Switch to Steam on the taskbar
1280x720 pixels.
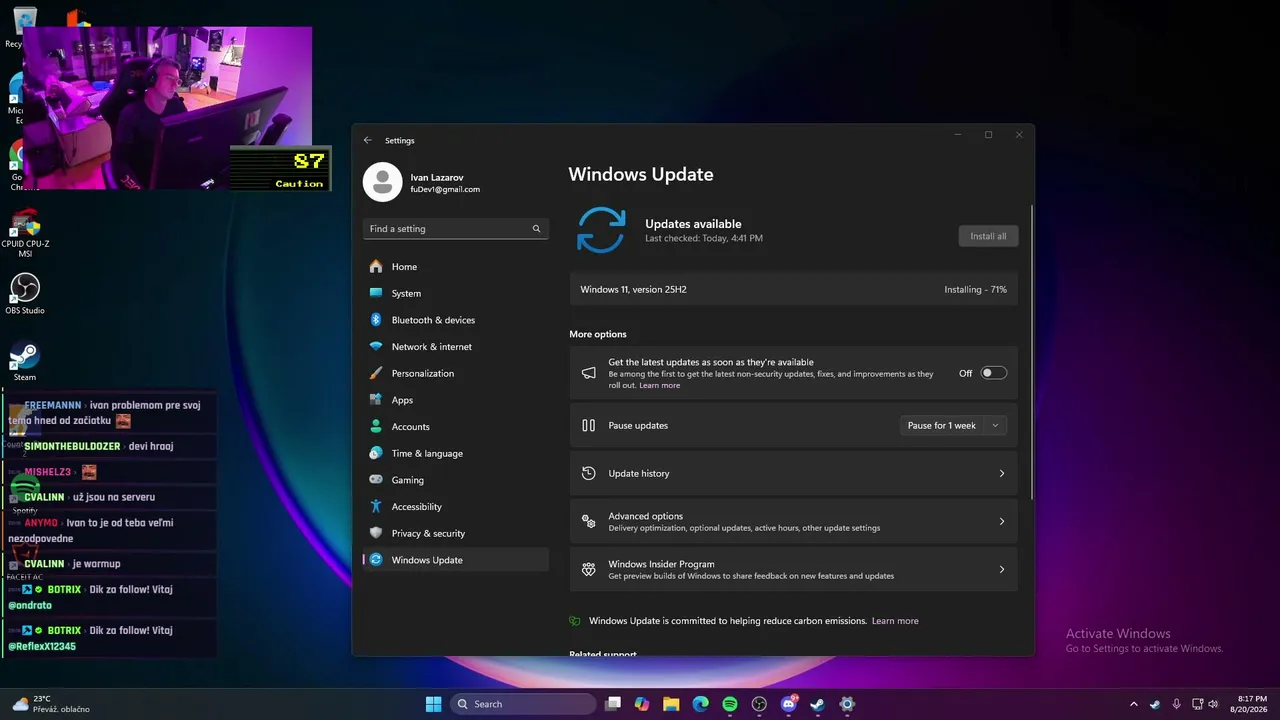pos(818,704)
